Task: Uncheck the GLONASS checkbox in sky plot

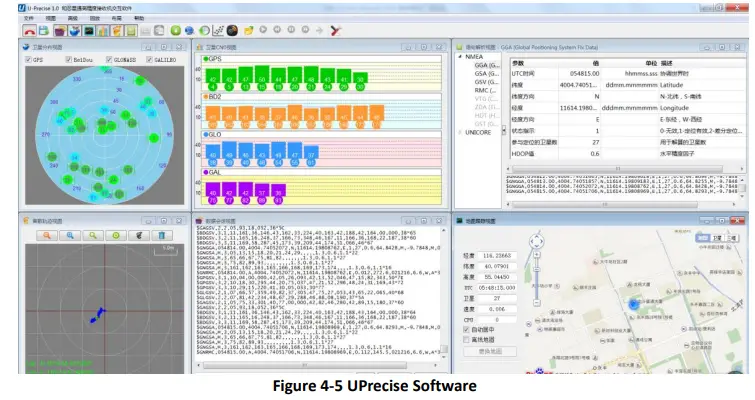Action: [x=109, y=60]
